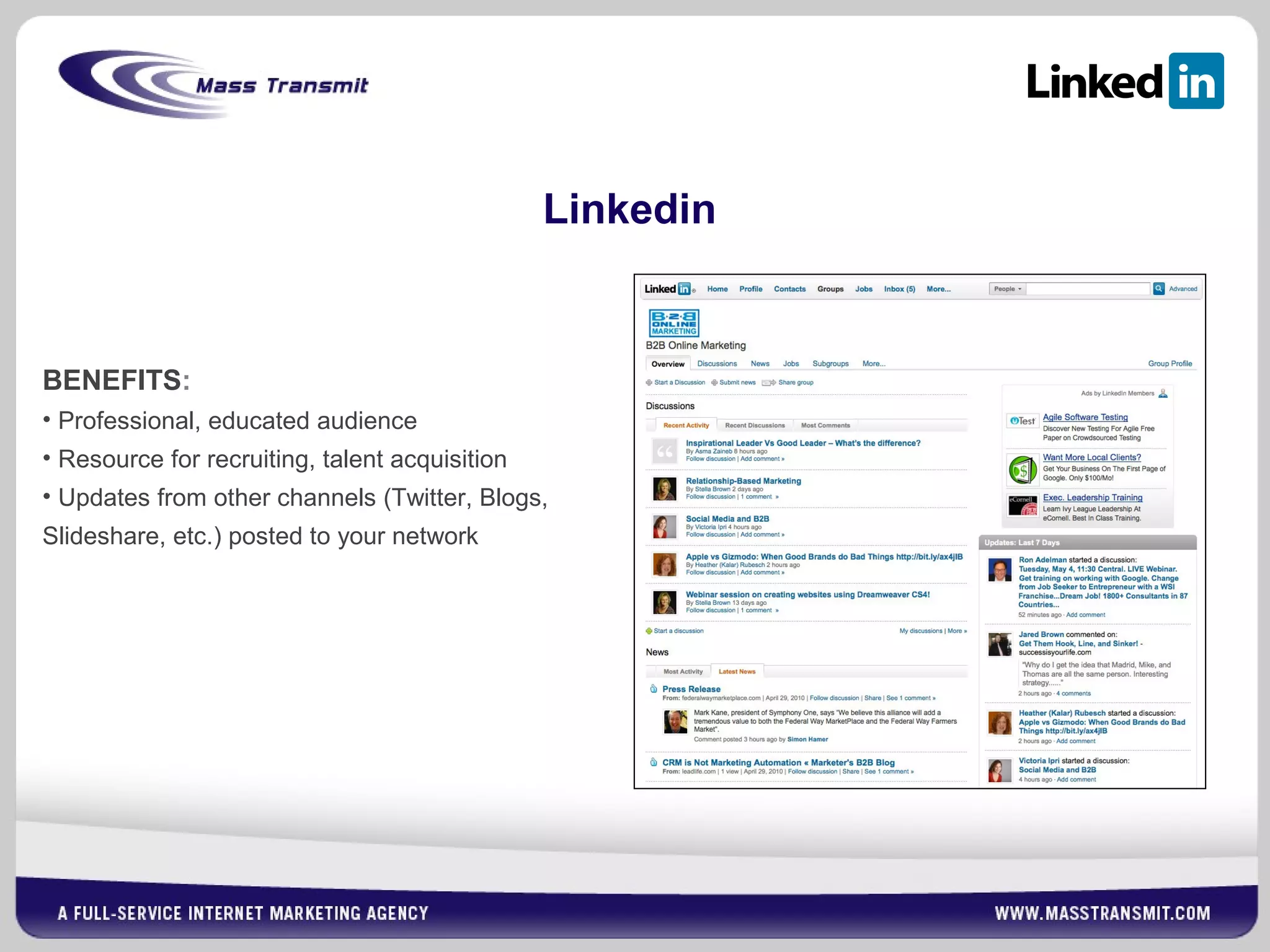The image size is (1270, 952).
Task: Open the Want More Local Clients? ad link
Action: [1091, 457]
